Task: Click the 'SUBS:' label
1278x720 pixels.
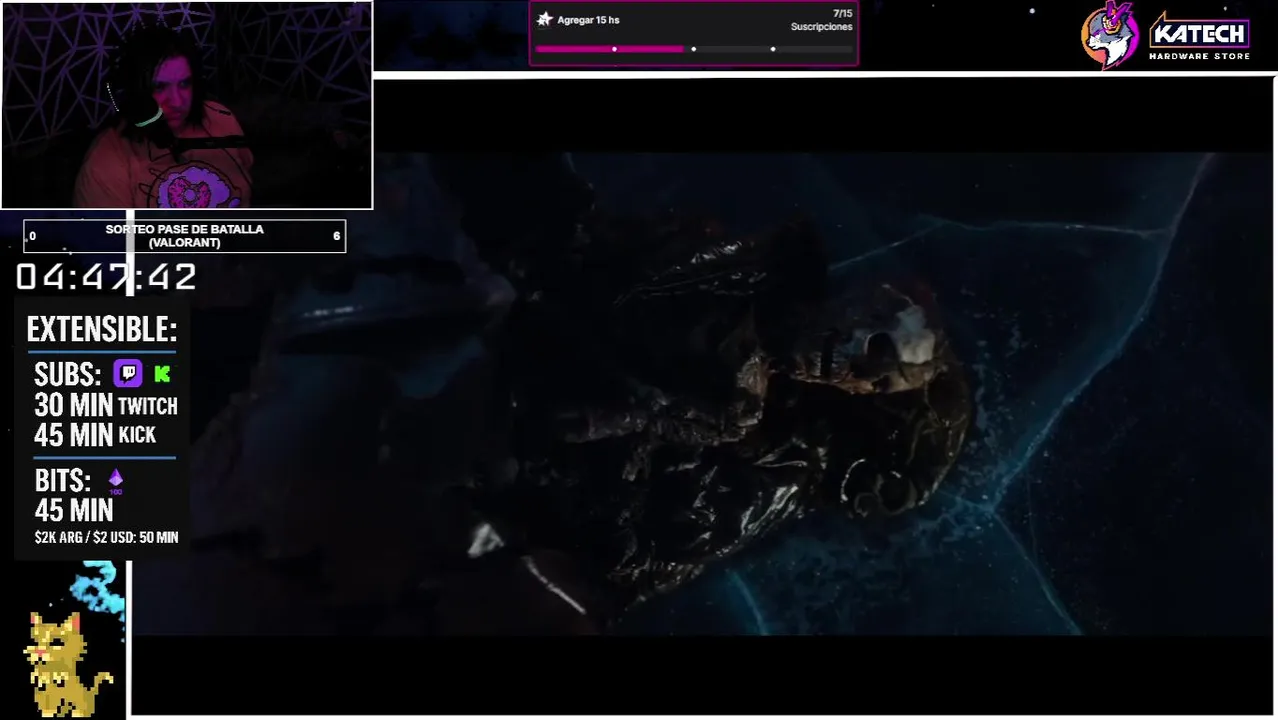Action: (x=68, y=375)
